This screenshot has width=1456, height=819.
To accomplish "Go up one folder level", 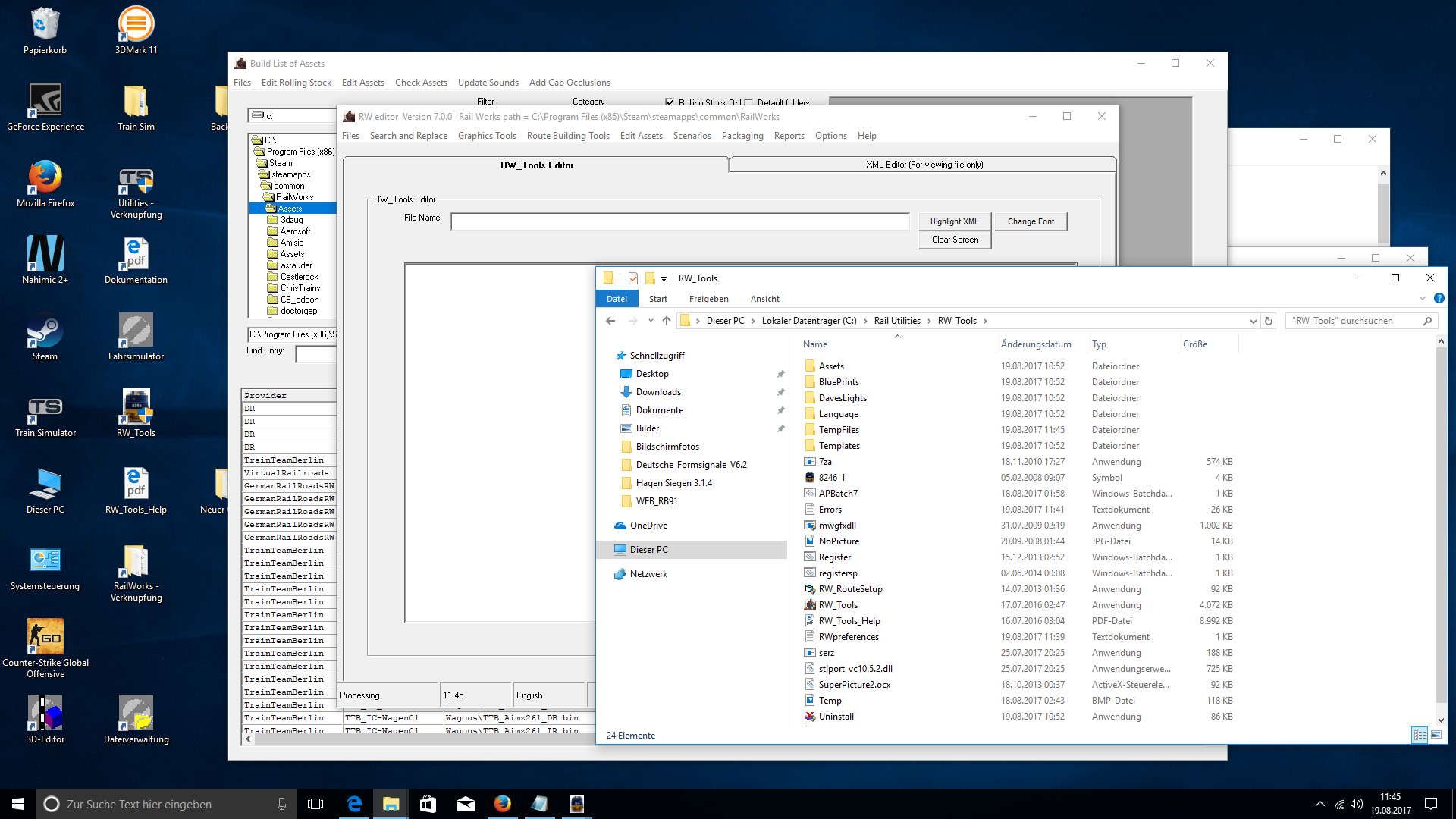I will [667, 321].
